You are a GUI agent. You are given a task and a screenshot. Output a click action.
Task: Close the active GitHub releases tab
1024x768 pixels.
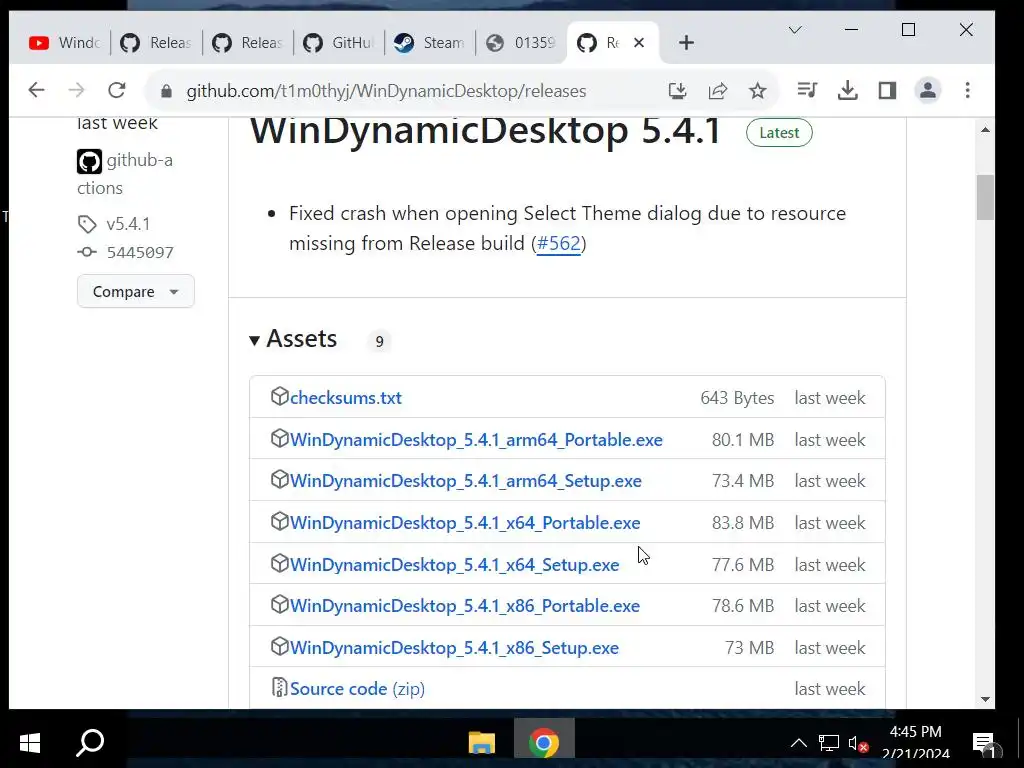[639, 43]
